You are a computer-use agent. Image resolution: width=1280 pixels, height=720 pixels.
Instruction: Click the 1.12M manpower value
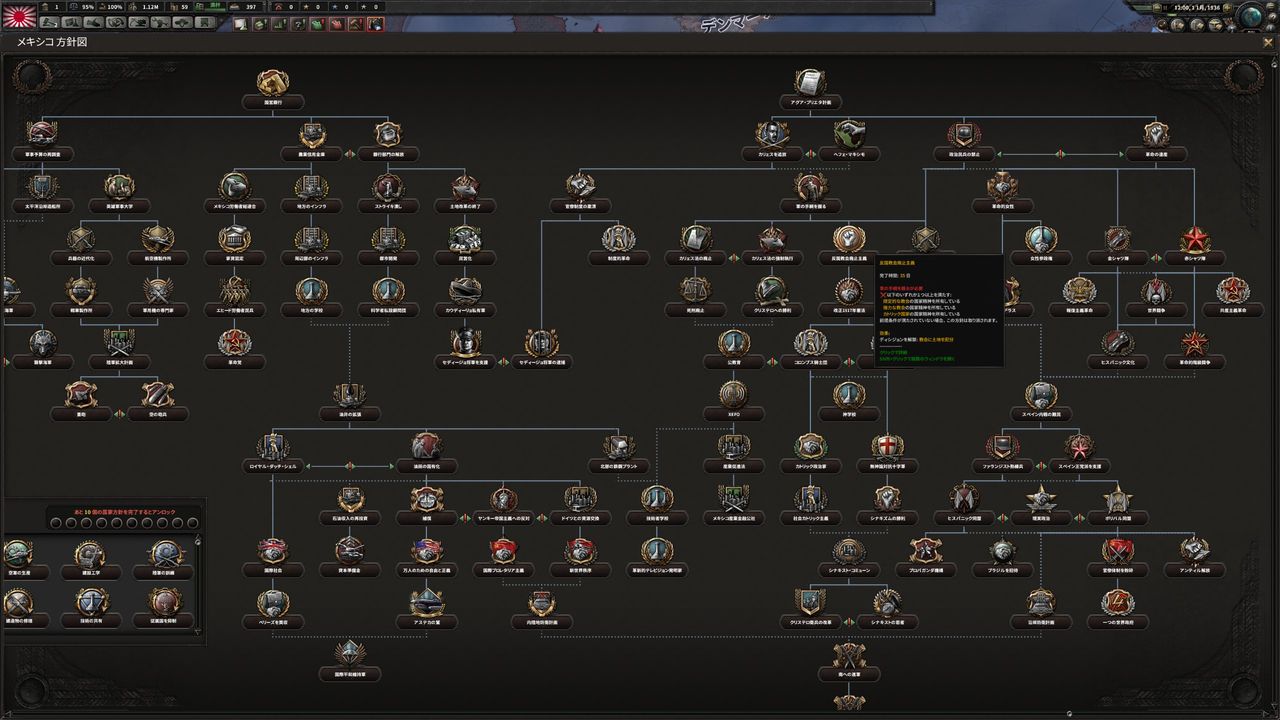[150, 7]
